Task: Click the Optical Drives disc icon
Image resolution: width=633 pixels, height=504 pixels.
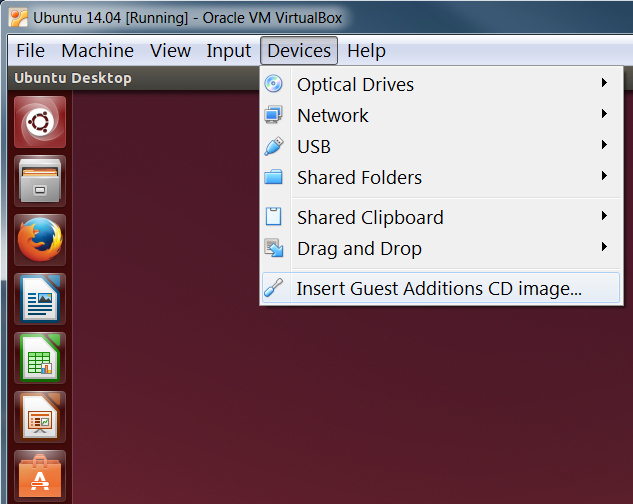Action: 274,84
